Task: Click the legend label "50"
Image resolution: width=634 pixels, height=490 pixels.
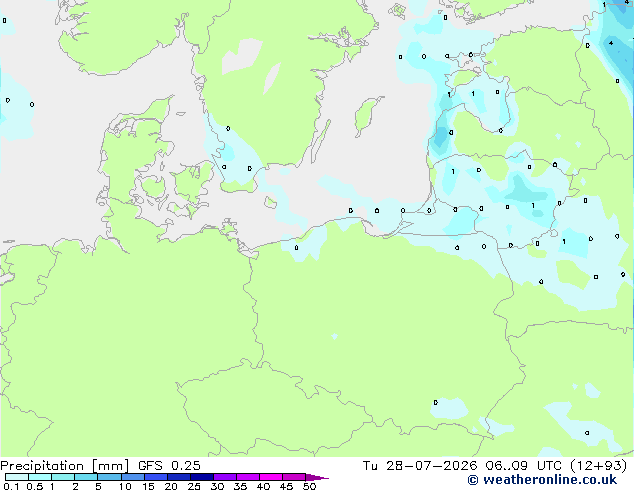Action: point(309,486)
